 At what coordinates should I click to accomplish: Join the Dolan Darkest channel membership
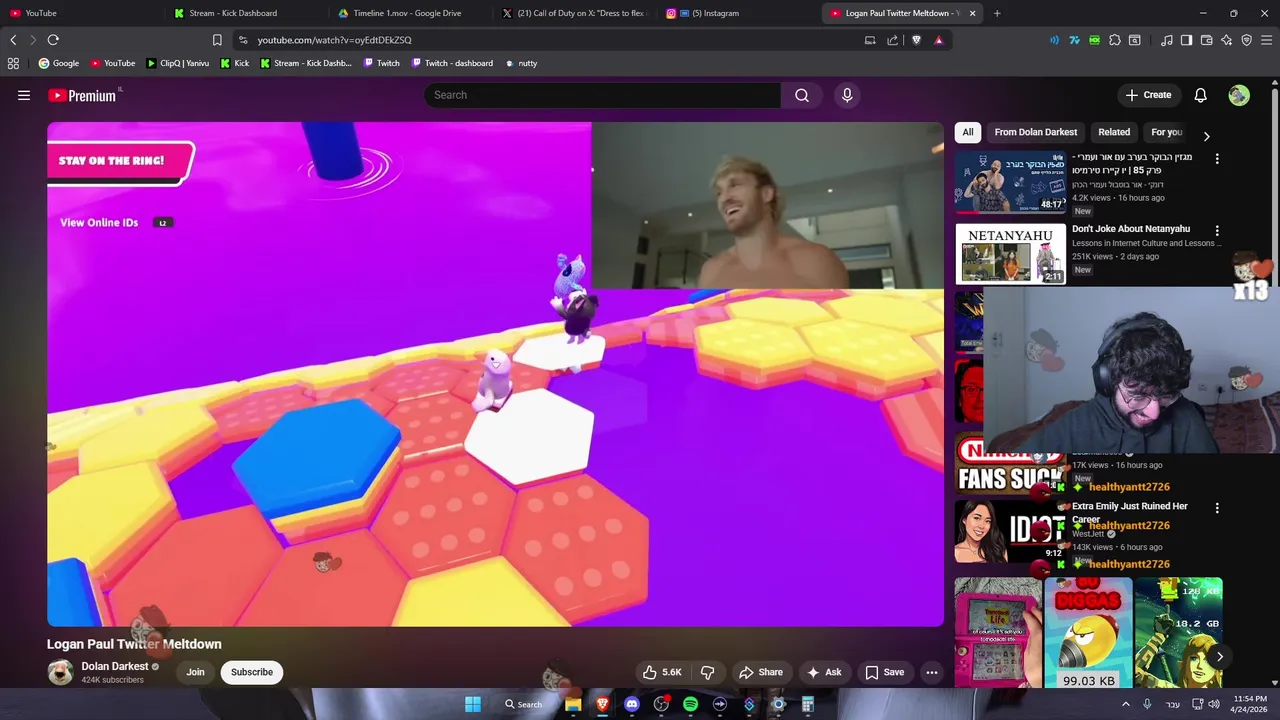coord(195,672)
